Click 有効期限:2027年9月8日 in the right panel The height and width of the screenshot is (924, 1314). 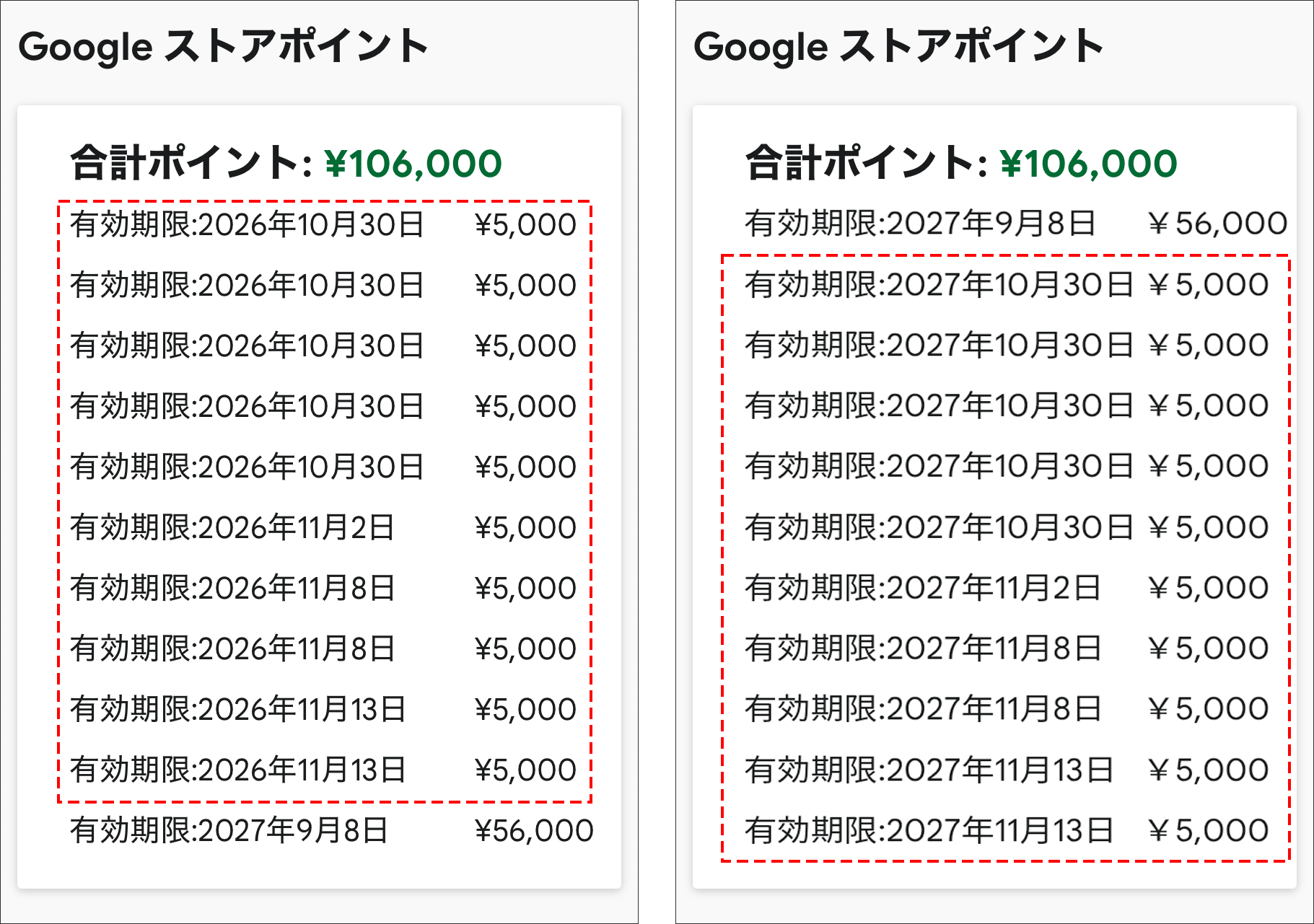point(921,224)
